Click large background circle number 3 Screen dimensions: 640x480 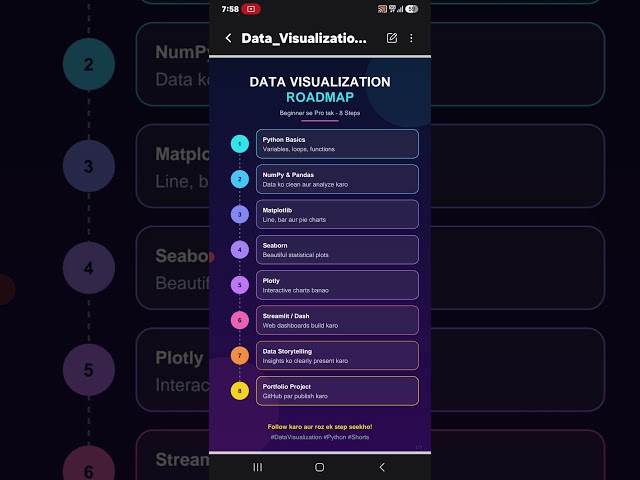coord(89,166)
